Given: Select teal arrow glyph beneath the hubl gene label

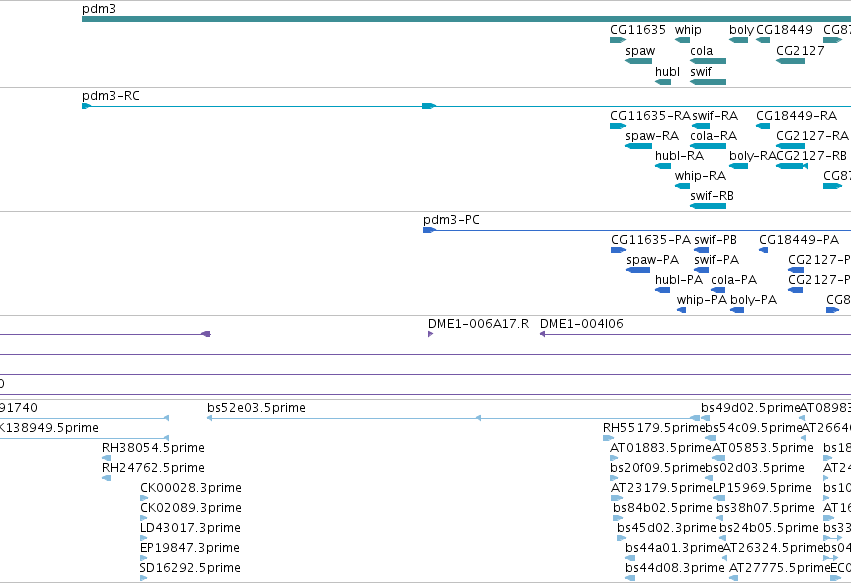Looking at the screenshot, I should pyautogui.click(x=663, y=82).
